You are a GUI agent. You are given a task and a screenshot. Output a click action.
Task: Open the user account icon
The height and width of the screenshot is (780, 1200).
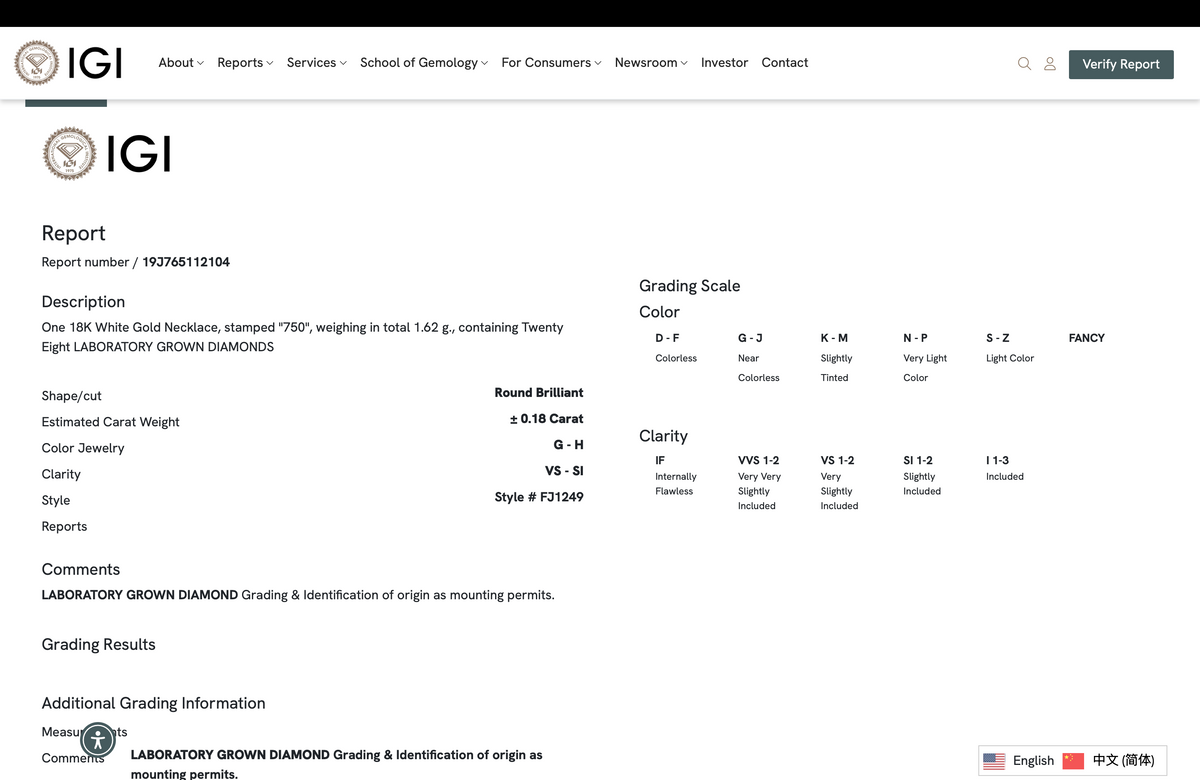tap(1050, 63)
